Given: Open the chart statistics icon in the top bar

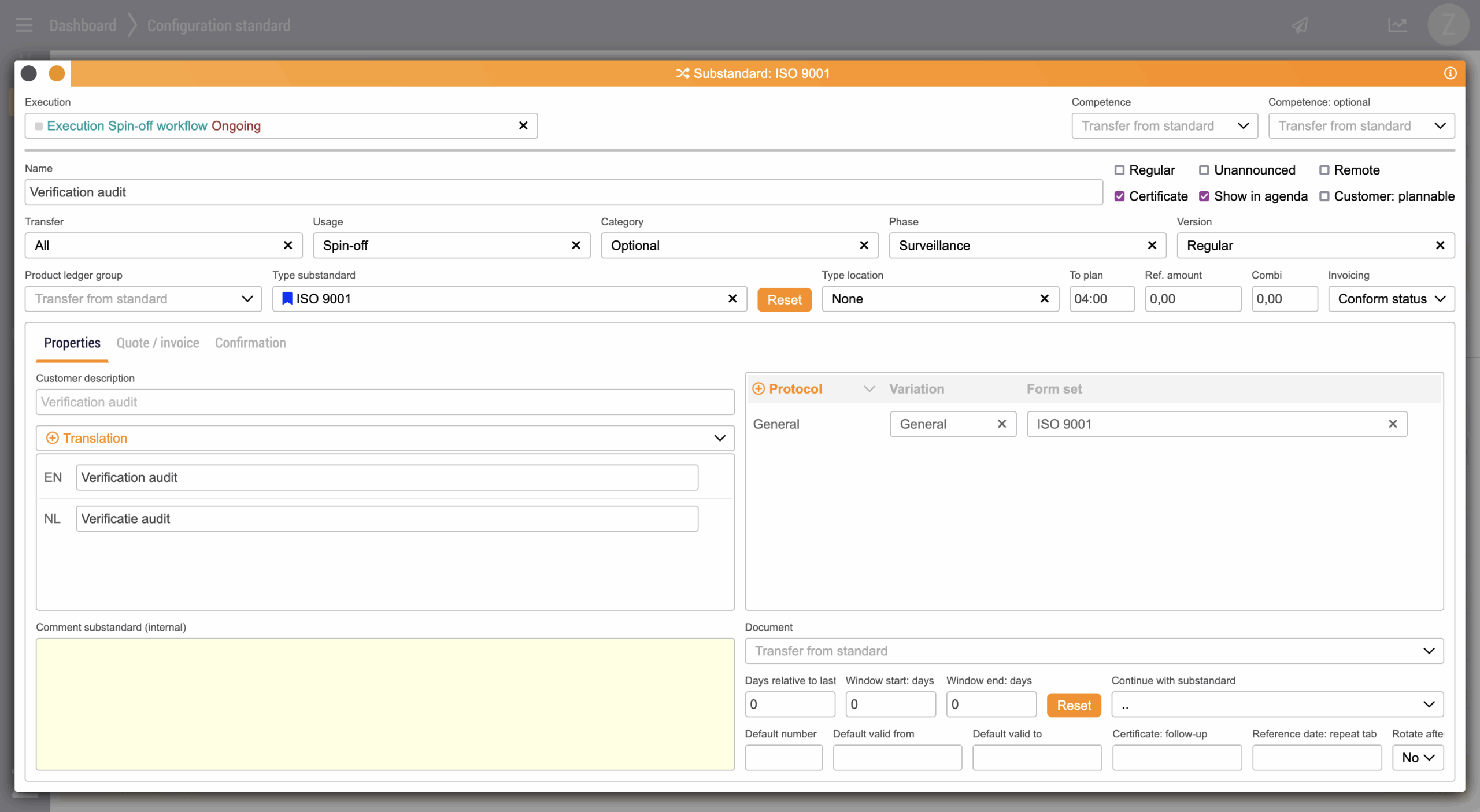Looking at the screenshot, I should pyautogui.click(x=1397, y=25).
